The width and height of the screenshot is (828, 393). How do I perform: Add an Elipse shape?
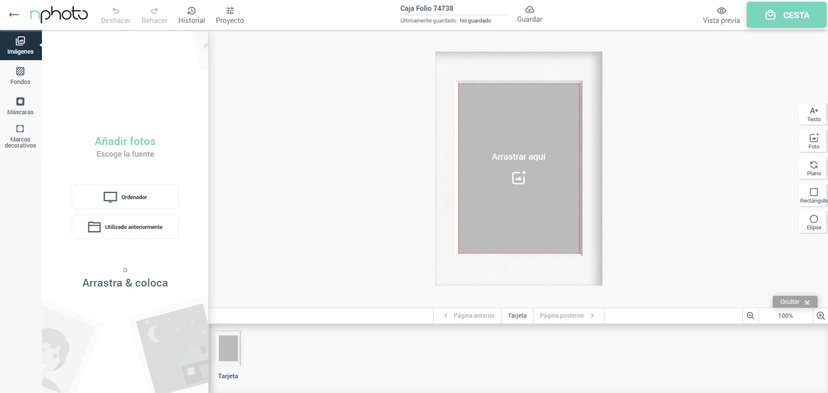point(813,222)
